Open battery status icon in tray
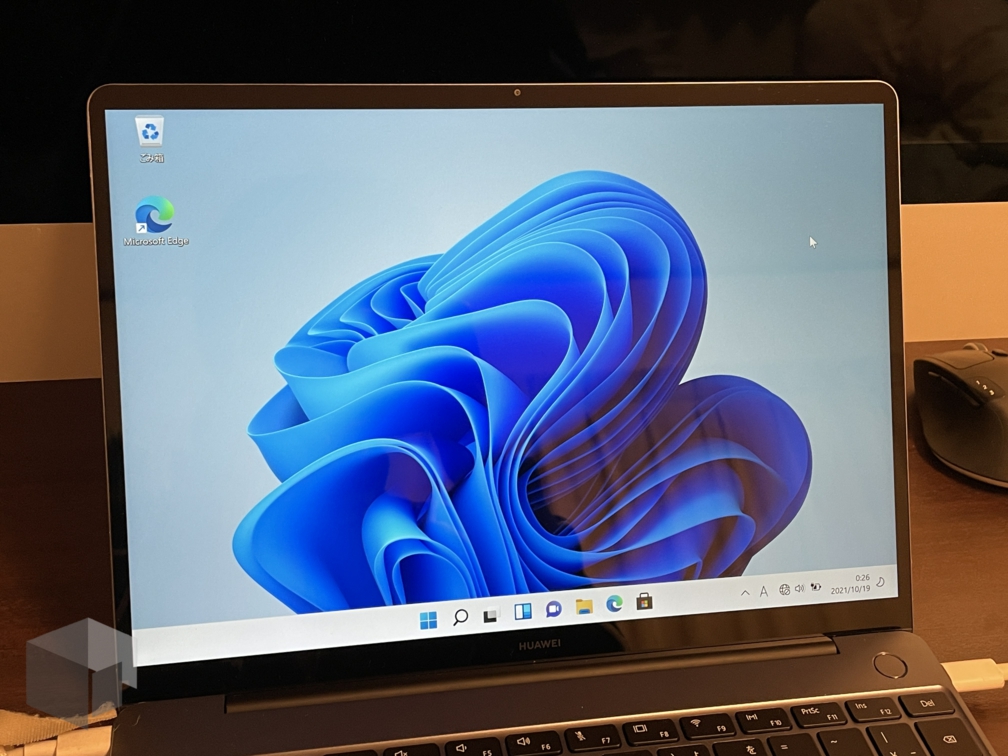Viewport: 1008px width, 756px height. point(816,587)
